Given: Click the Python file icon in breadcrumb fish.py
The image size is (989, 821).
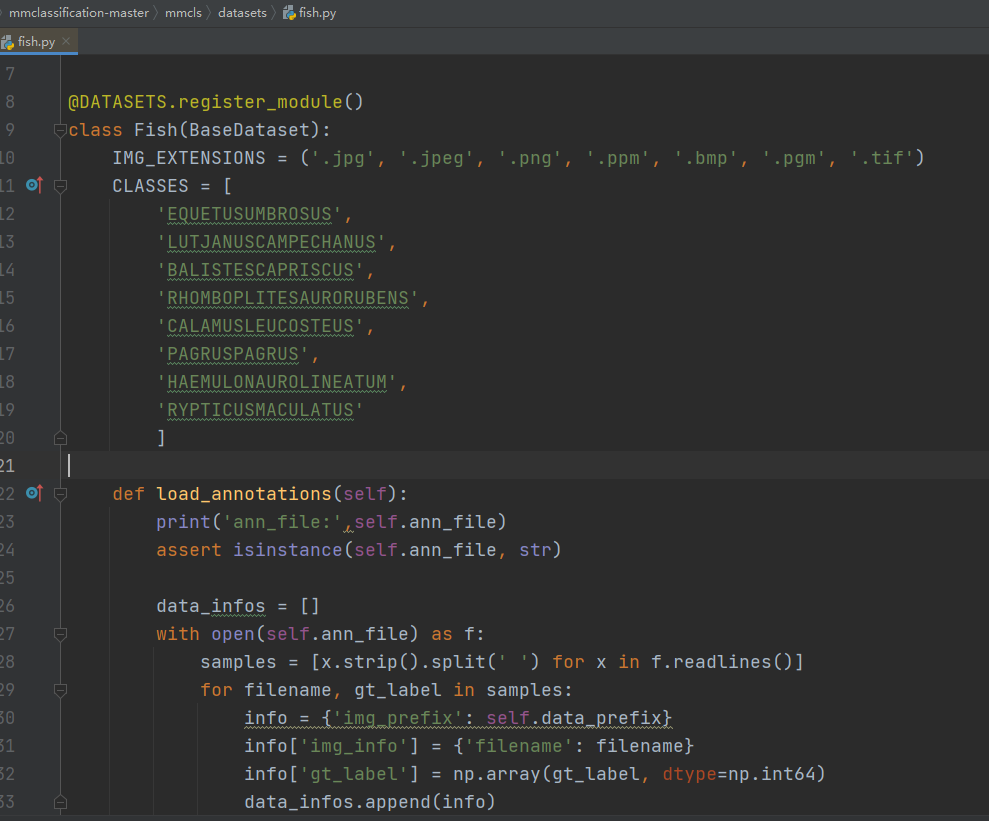Looking at the screenshot, I should pyautogui.click(x=289, y=13).
